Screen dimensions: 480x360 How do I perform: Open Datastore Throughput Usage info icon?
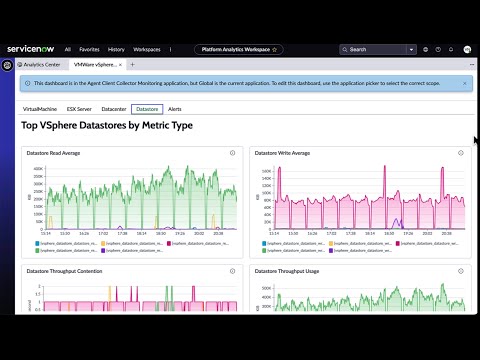[x=461, y=271]
